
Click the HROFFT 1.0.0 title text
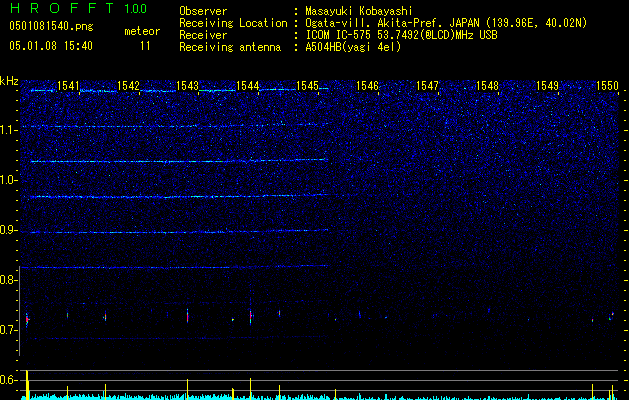79,8
